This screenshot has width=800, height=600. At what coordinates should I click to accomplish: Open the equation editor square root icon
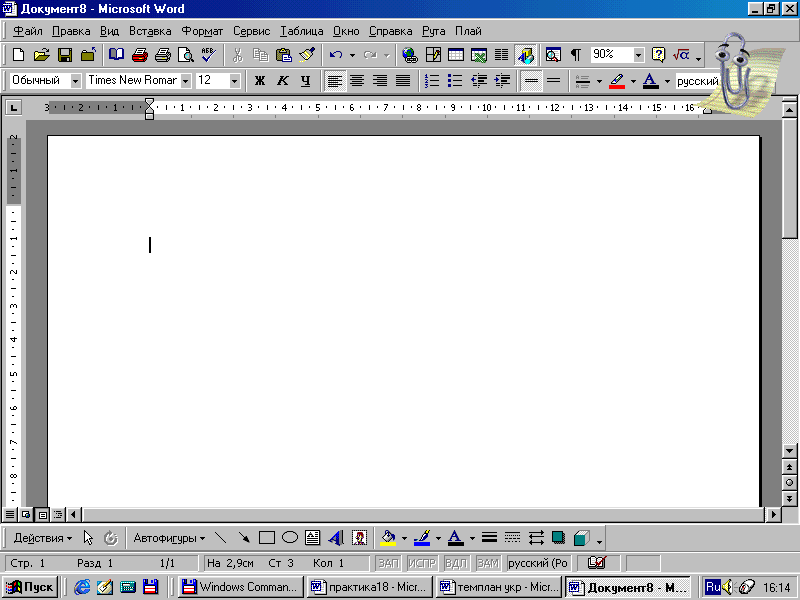click(681, 55)
